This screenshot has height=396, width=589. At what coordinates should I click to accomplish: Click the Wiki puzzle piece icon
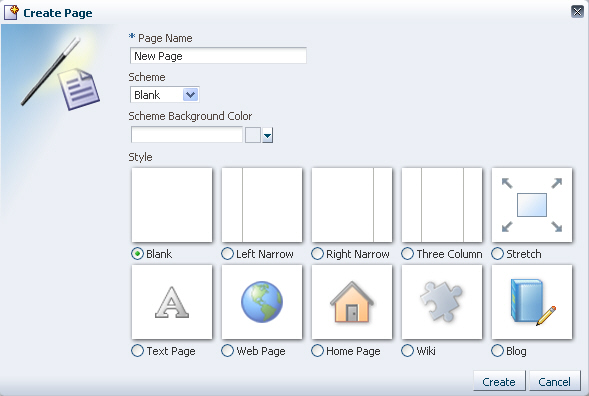[x=442, y=302]
